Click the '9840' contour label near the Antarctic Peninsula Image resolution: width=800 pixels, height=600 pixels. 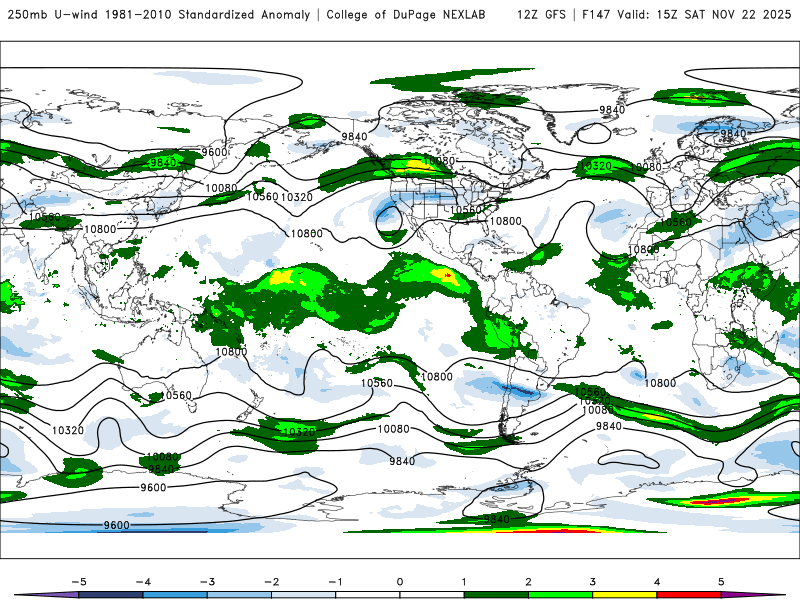[x=497, y=519]
